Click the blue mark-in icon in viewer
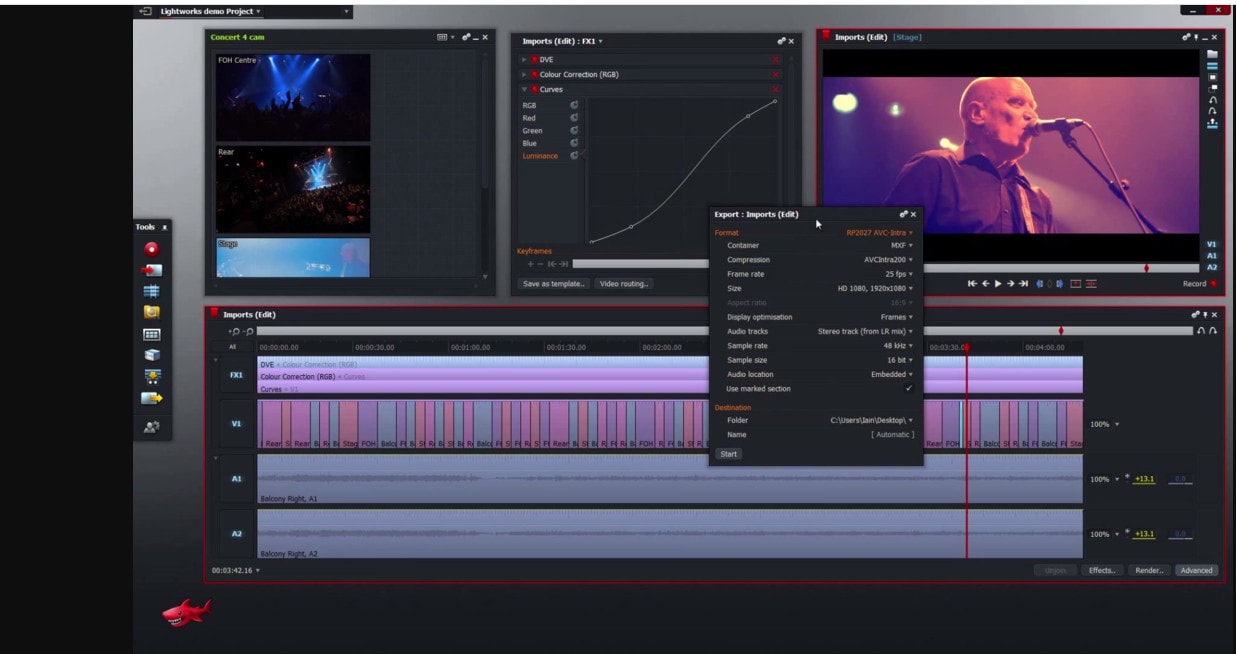Screen dimensions: 1236x654 (1038, 284)
